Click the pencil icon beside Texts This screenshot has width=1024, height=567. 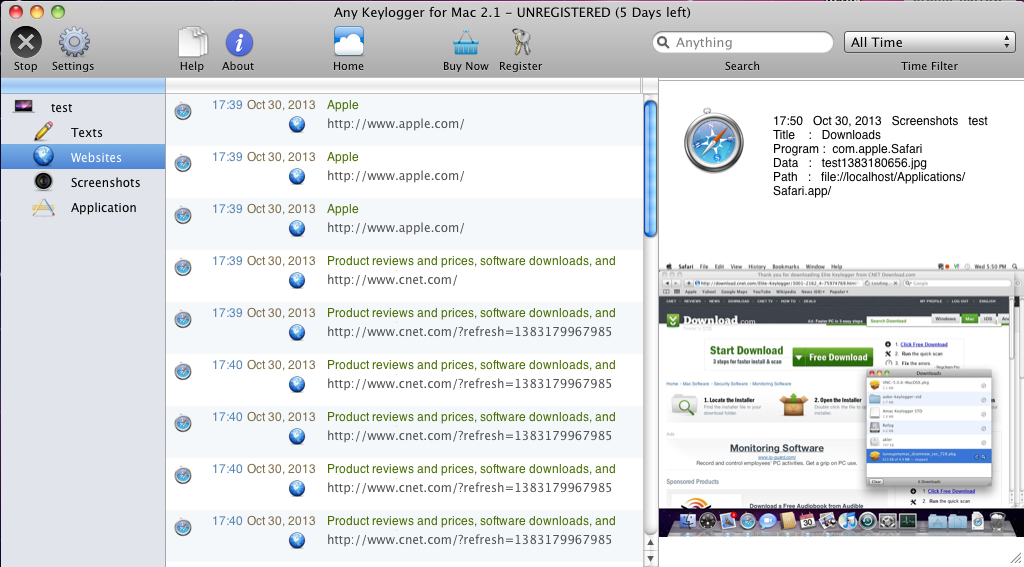coord(43,131)
